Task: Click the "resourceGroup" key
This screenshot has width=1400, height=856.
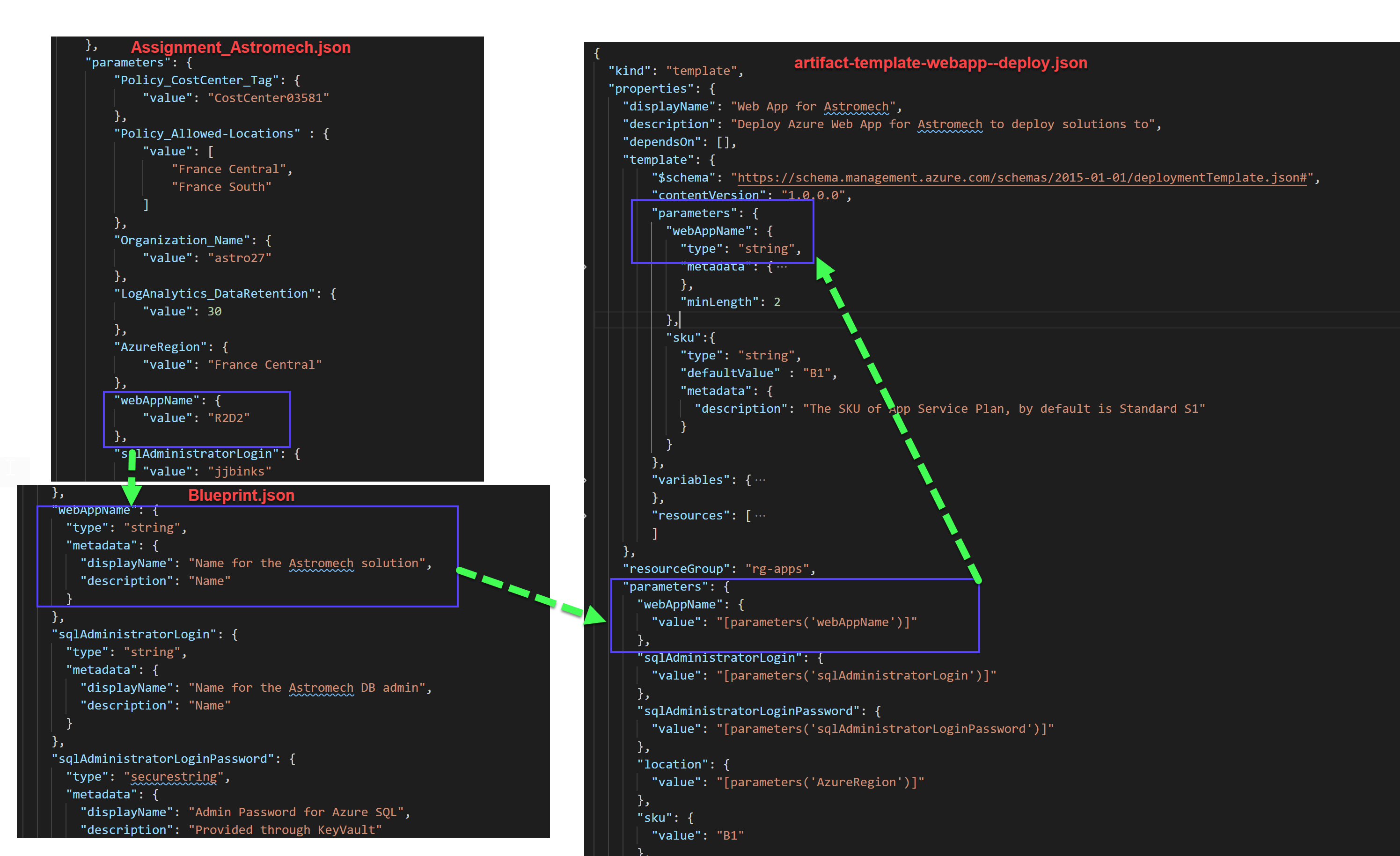Action: (676, 569)
